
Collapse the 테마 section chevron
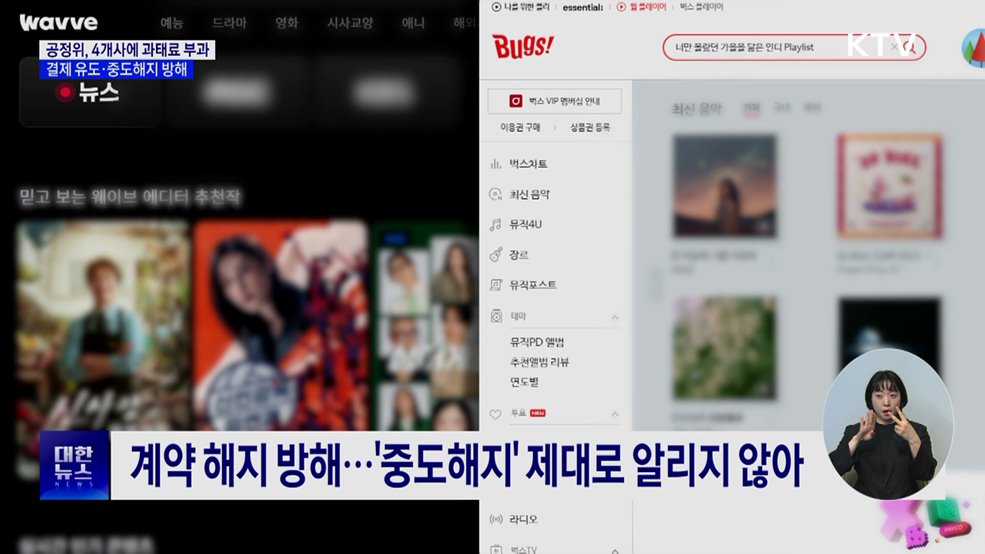pos(615,317)
